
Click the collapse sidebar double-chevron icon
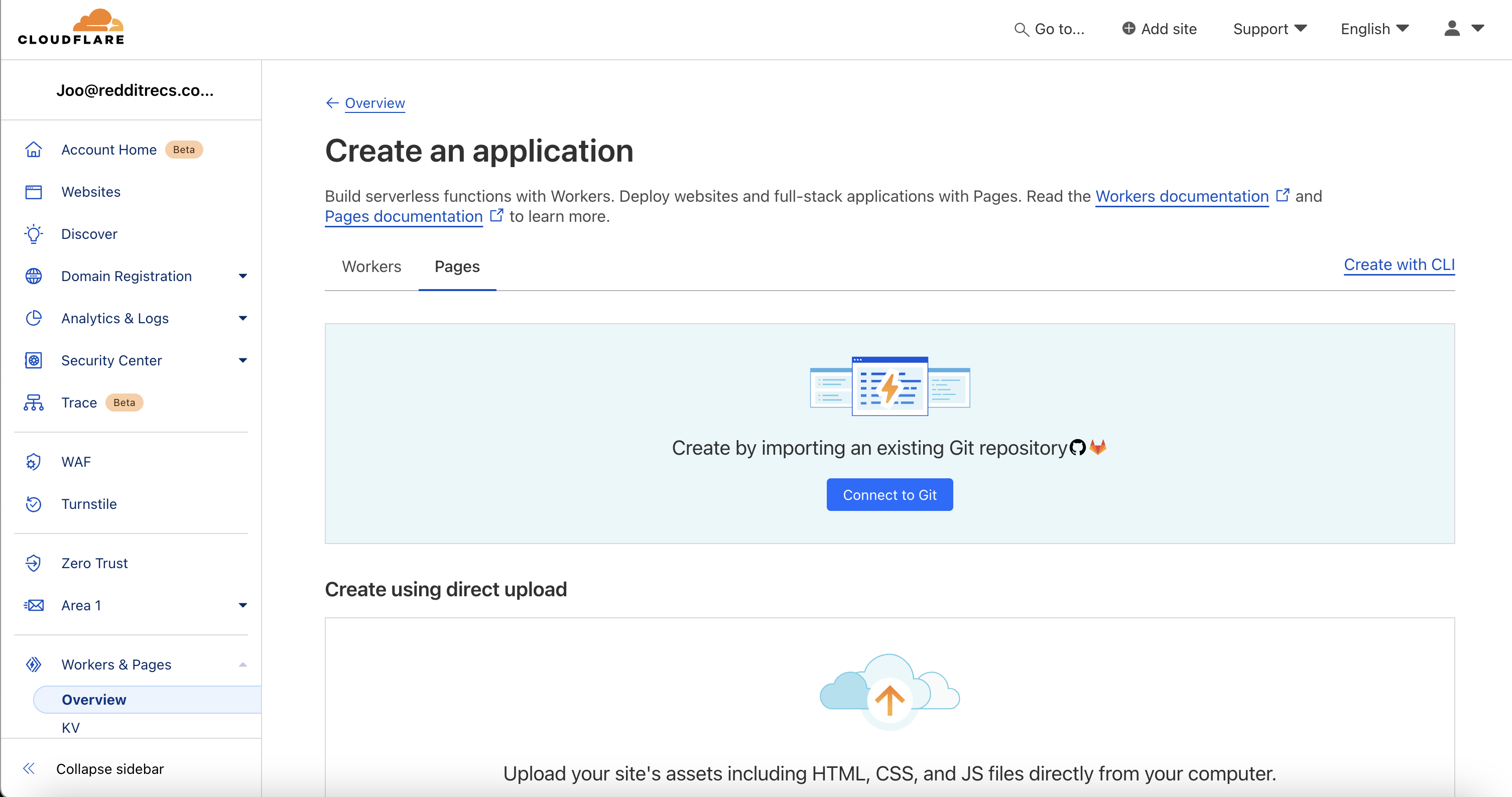click(29, 769)
